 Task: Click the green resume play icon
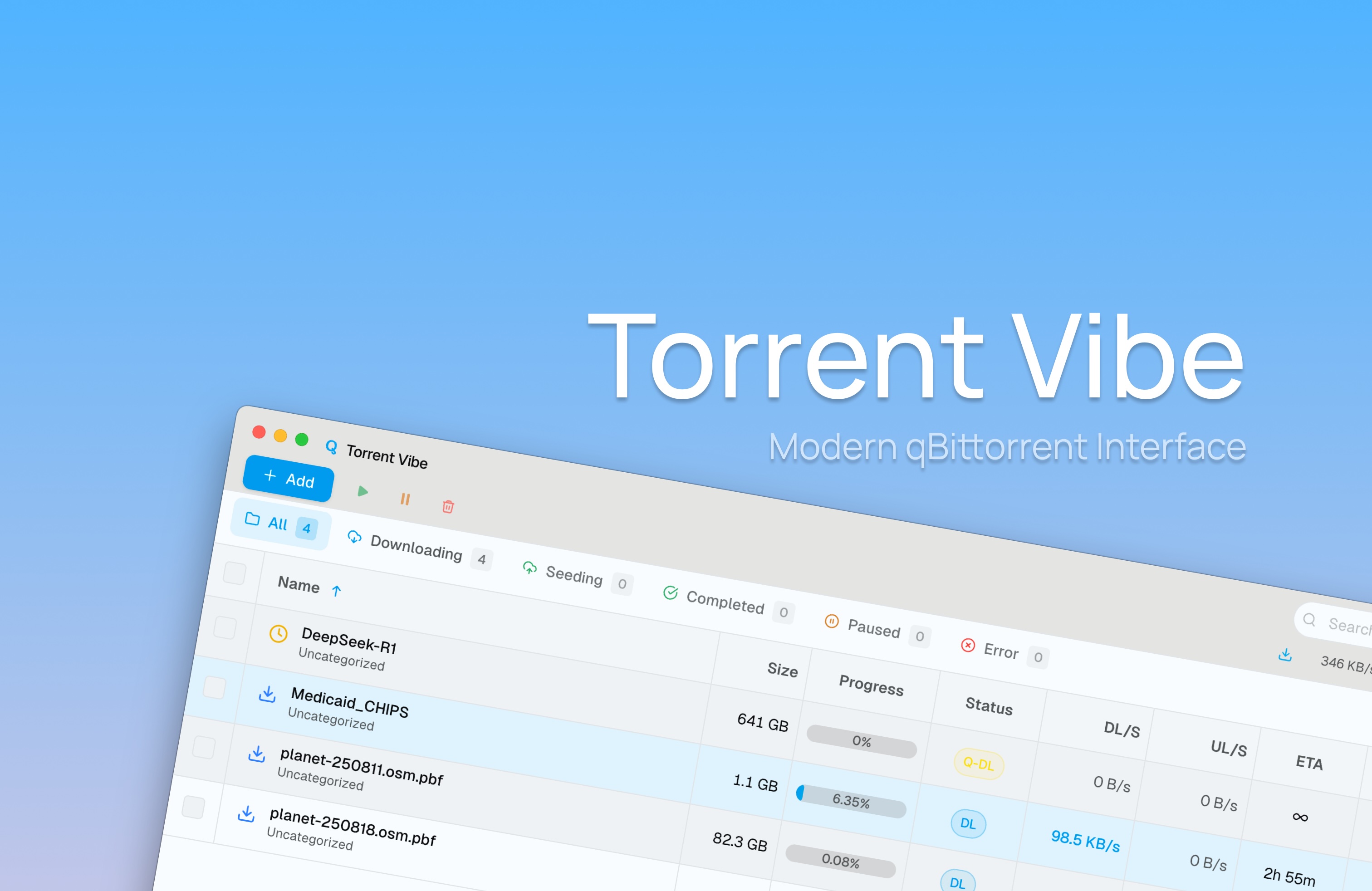point(363,491)
